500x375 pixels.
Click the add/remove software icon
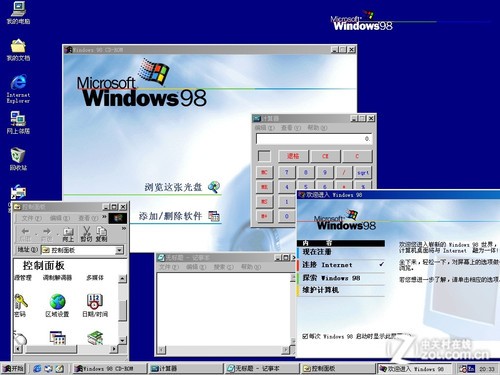214,216
